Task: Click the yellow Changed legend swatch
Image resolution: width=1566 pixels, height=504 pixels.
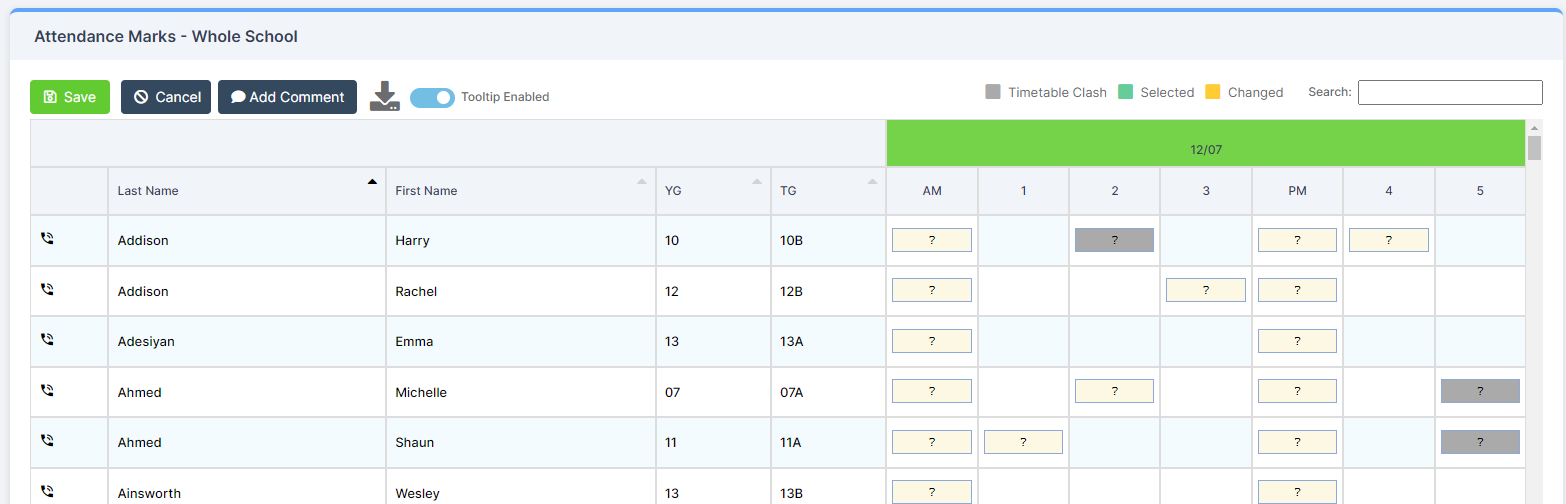Action: pos(1213,92)
